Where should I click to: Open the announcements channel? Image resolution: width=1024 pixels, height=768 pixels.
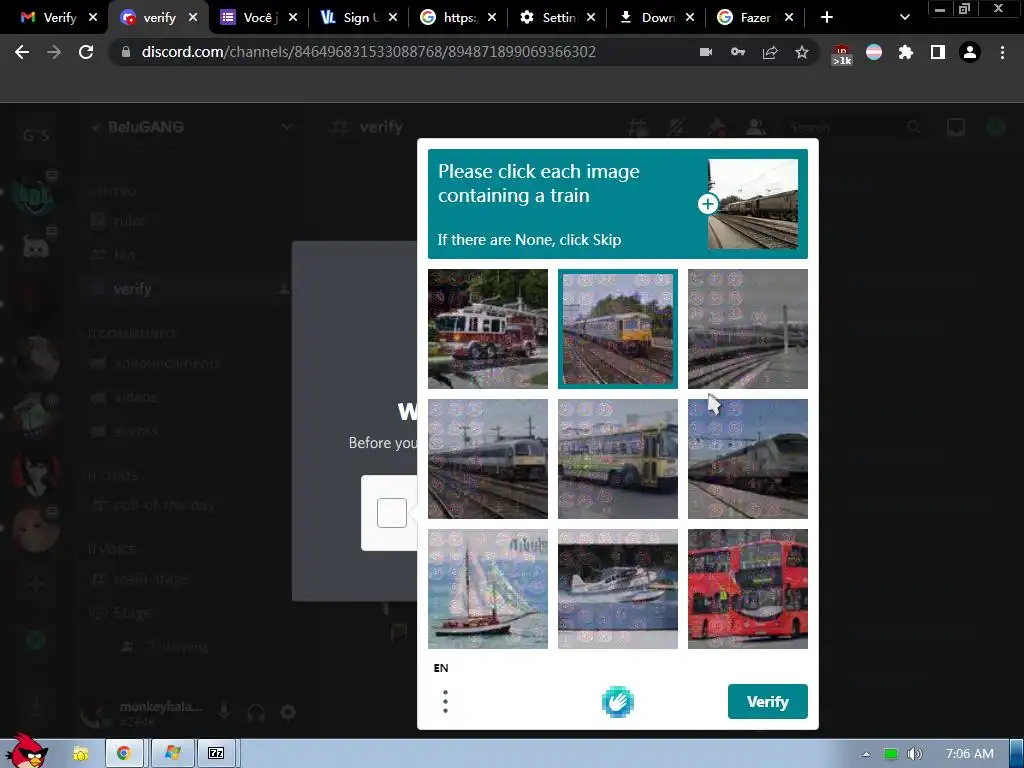[167, 363]
